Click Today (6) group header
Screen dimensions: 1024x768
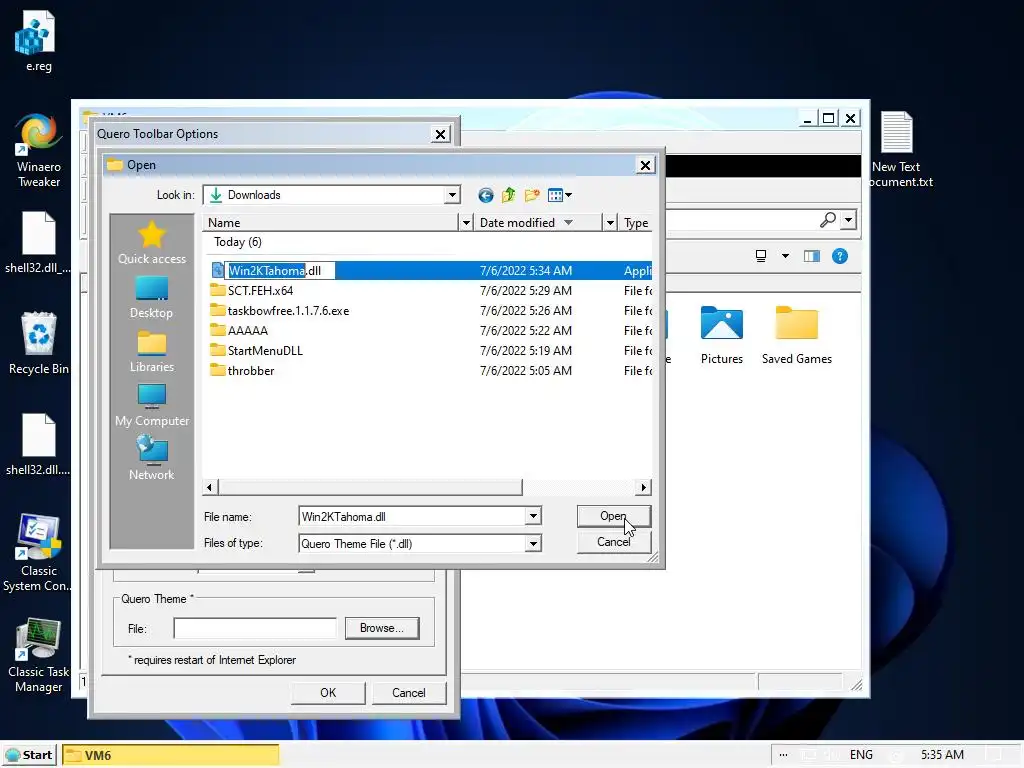238,242
